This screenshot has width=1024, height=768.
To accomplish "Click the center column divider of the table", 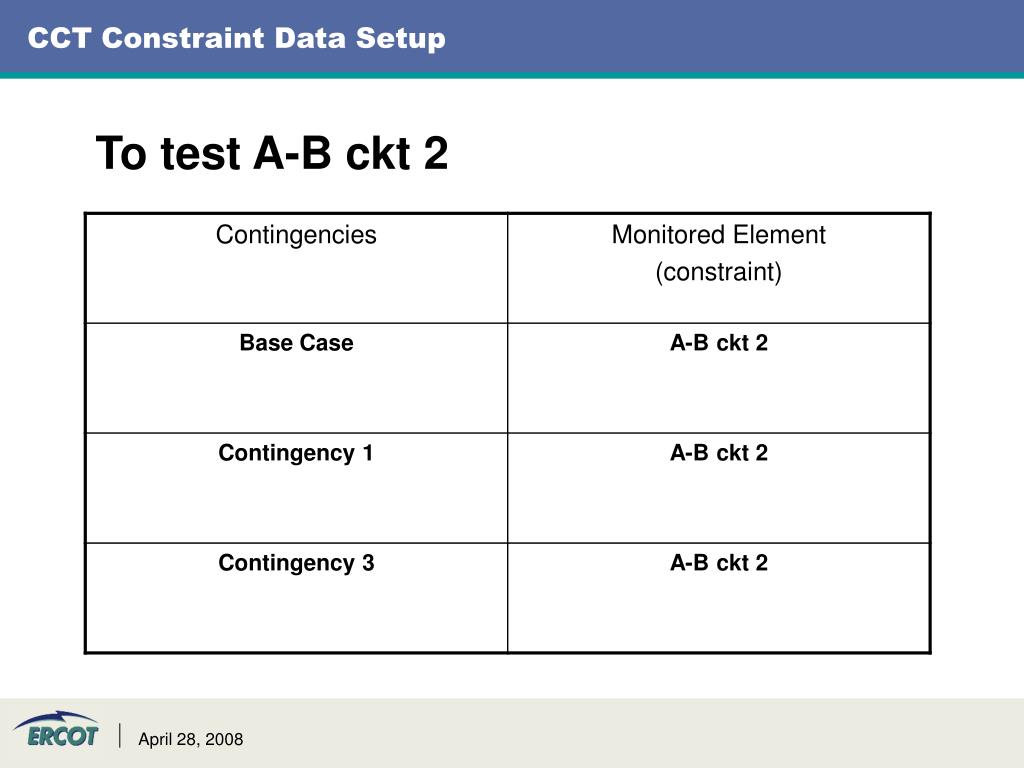I will pyautogui.click(x=507, y=432).
